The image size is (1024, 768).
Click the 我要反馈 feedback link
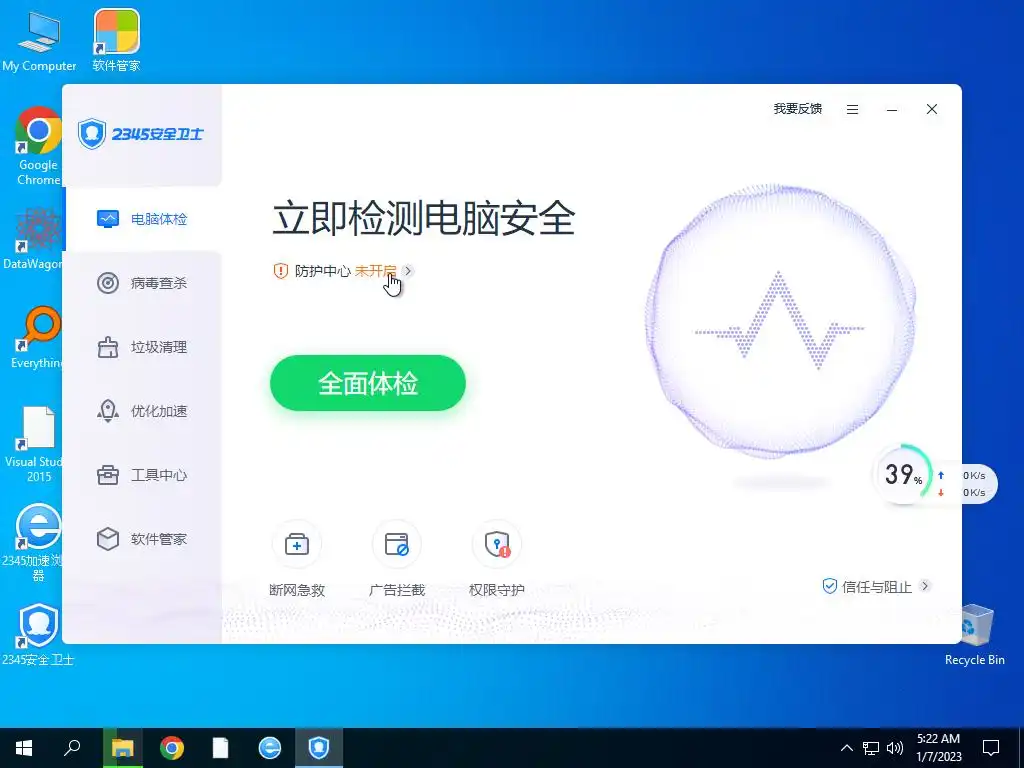pos(797,109)
